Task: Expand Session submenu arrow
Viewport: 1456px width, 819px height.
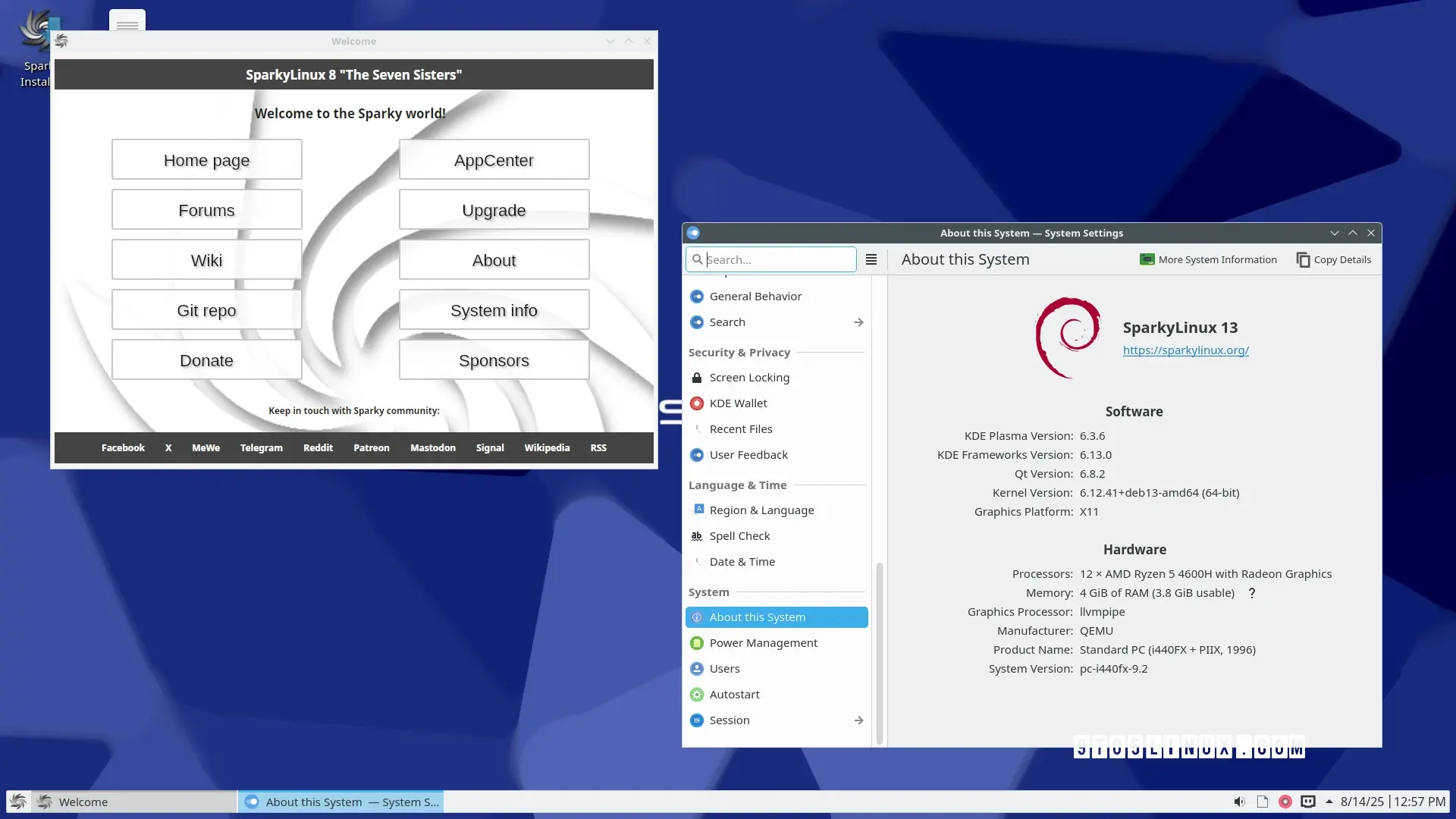Action: 858,720
